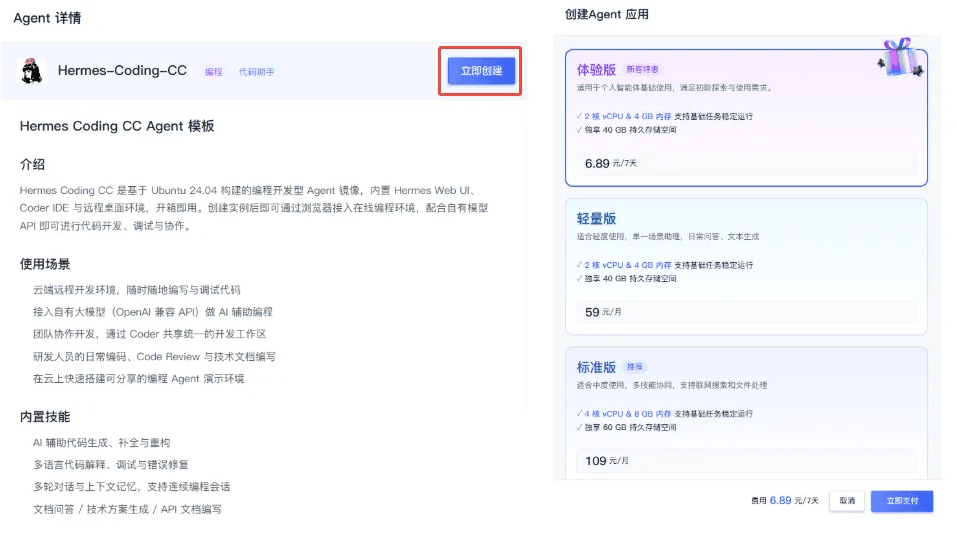Click 费用 6.89 元/7天 total in footer
Viewport: 956px width, 538px height.
785,501
